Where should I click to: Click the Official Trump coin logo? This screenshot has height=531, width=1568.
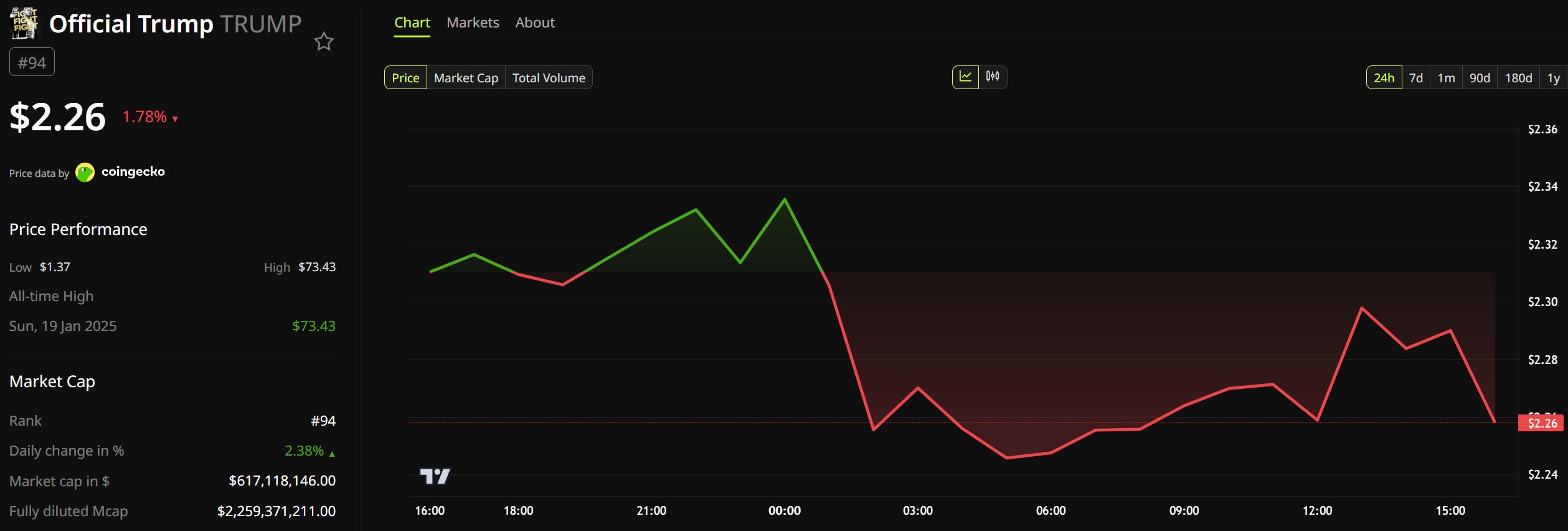(25, 24)
